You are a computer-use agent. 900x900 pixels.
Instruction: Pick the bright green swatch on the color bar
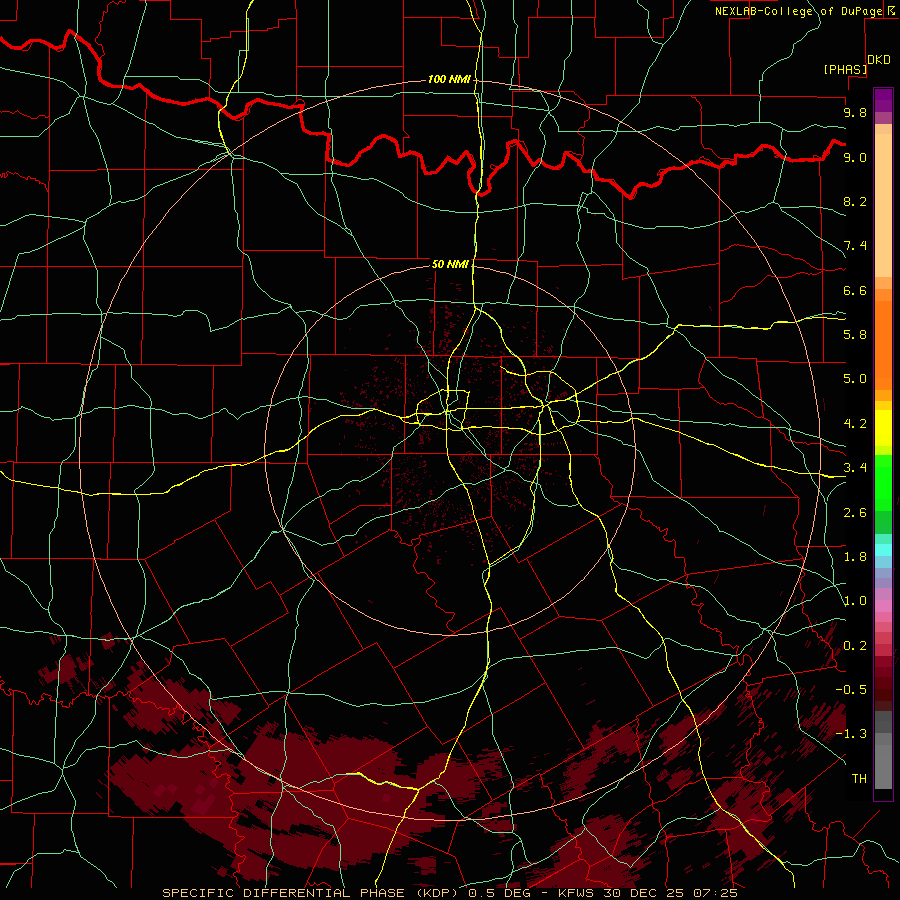[x=883, y=482]
